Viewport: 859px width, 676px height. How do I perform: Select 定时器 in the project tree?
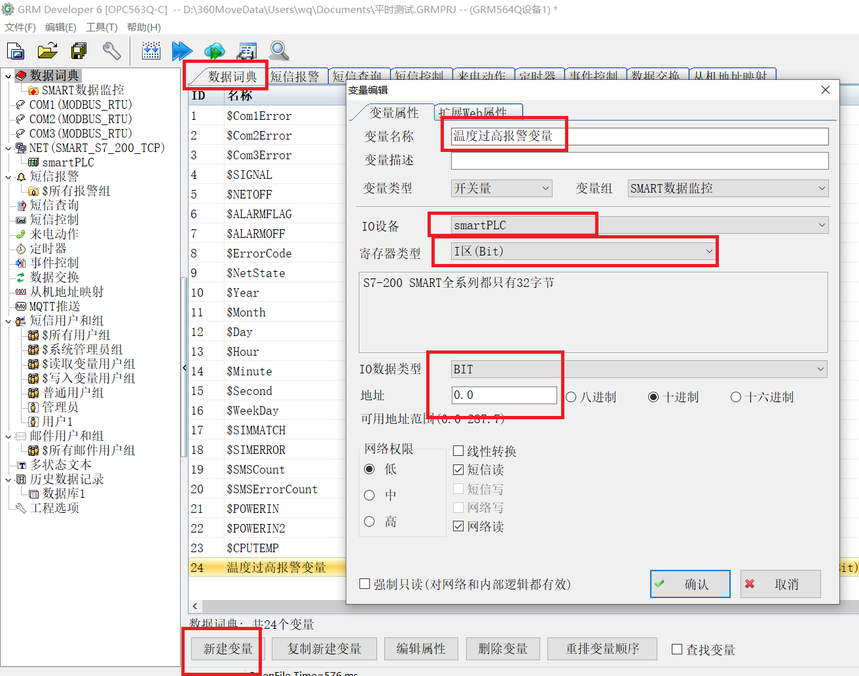pyautogui.click(x=47, y=248)
